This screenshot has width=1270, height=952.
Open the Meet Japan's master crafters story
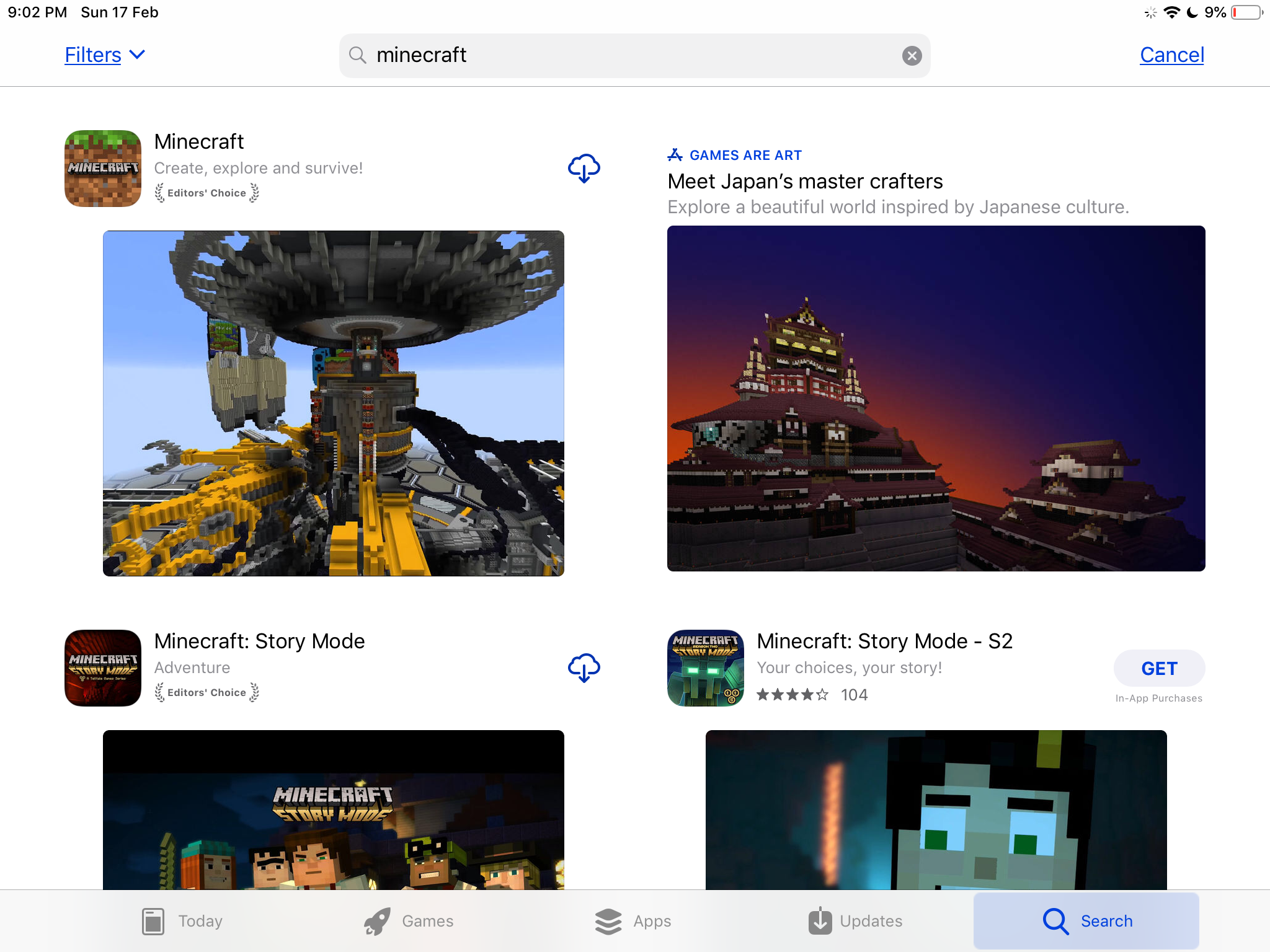805,182
